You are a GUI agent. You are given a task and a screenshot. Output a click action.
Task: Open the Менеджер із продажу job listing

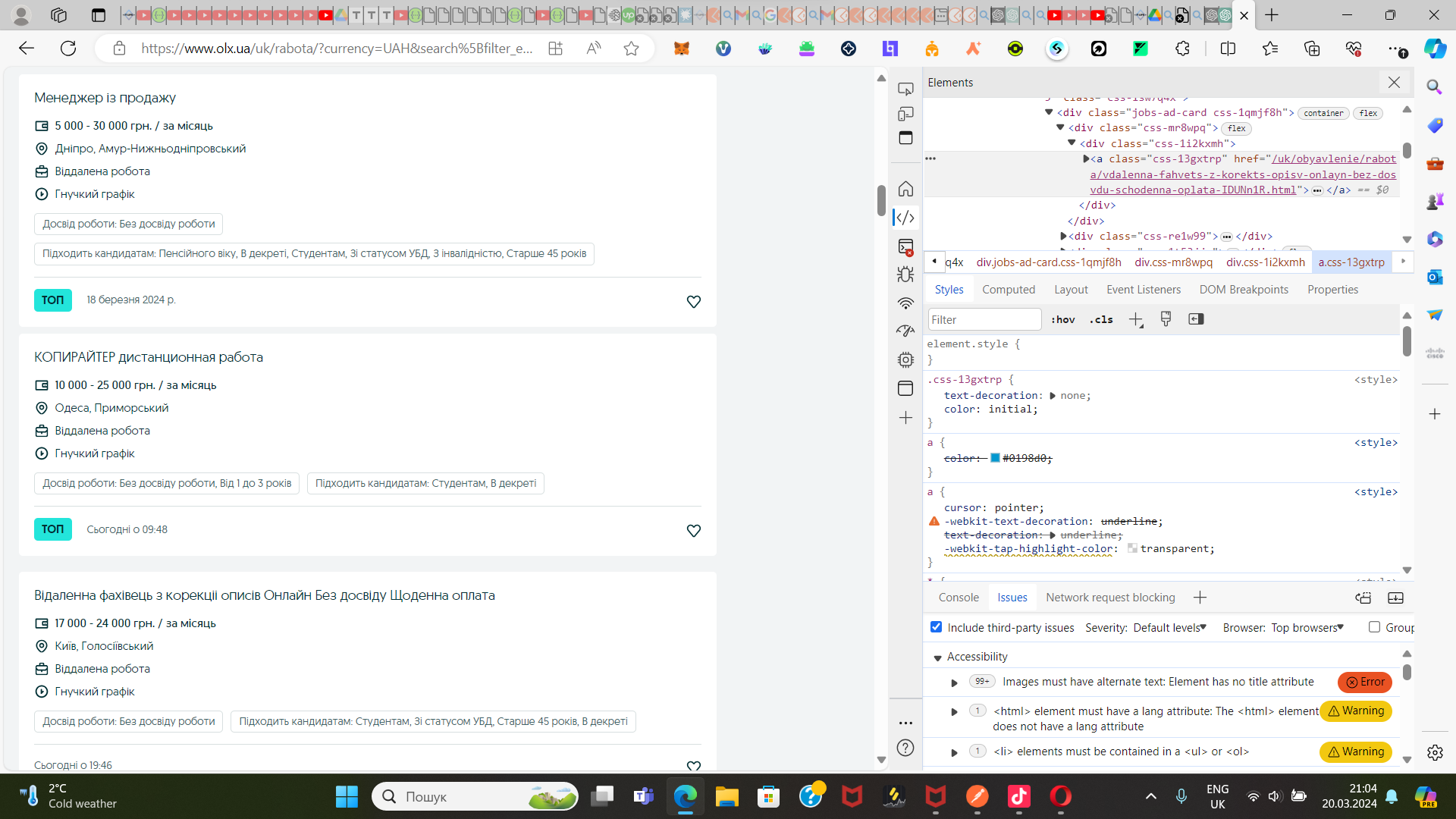click(105, 98)
